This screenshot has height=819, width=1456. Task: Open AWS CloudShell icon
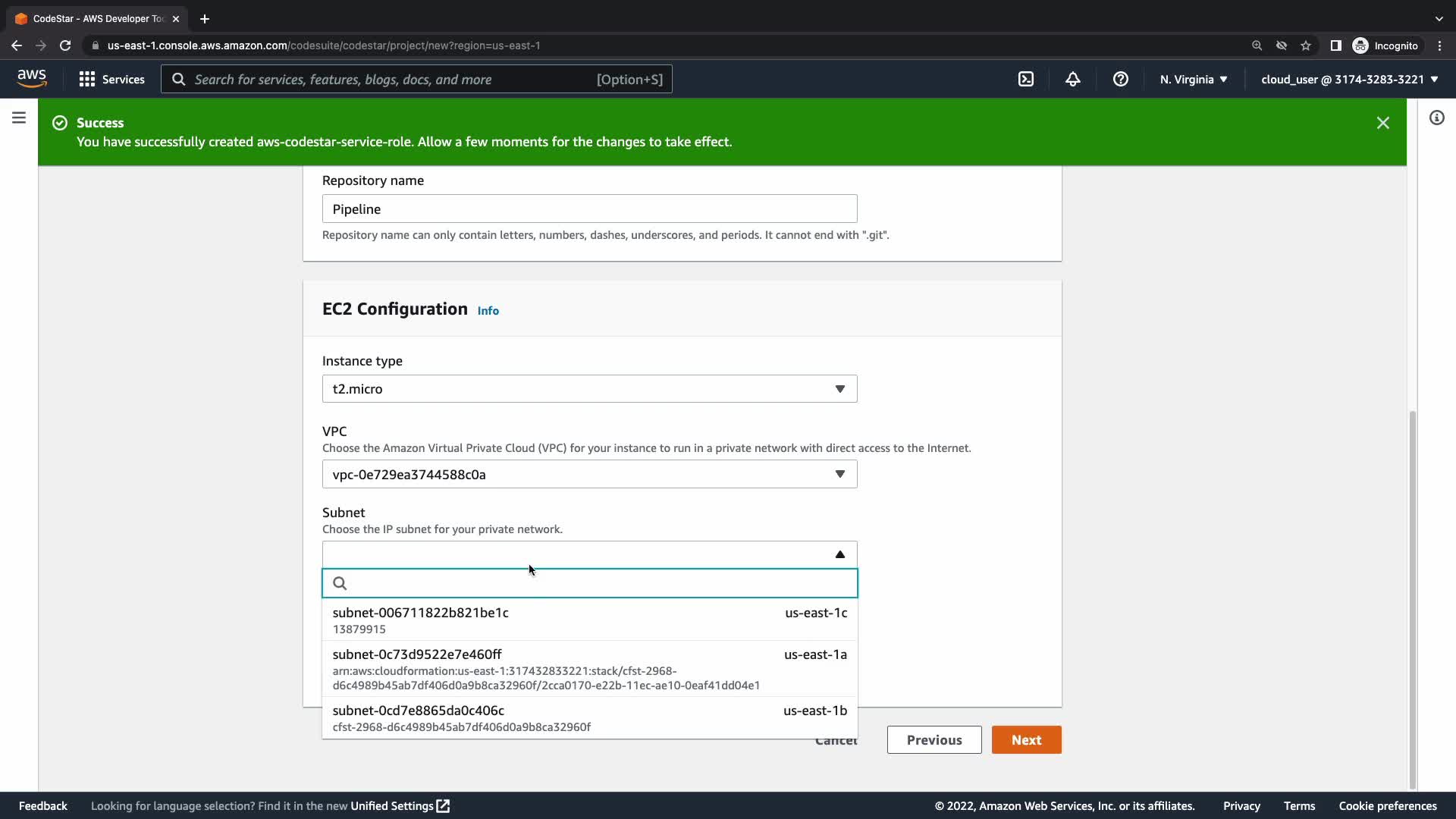(x=1026, y=79)
